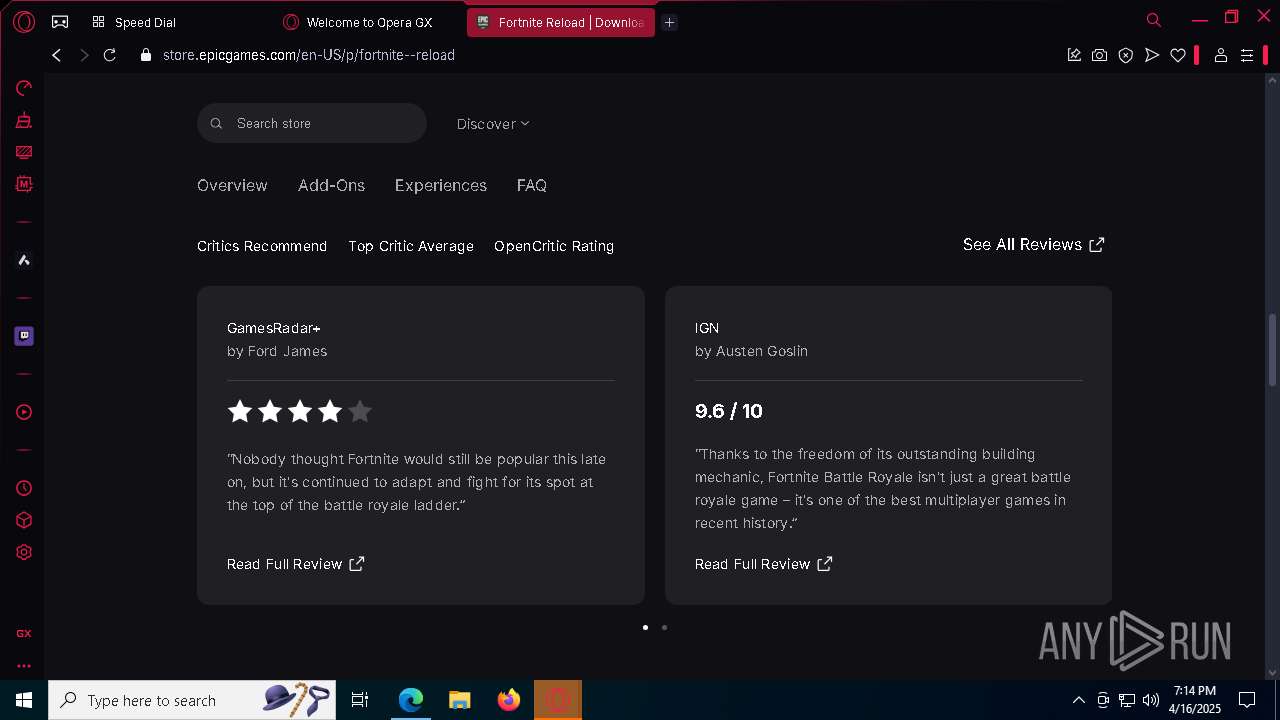Take a snapshot with camera icon
This screenshot has height=720, width=1280.
tap(1100, 55)
